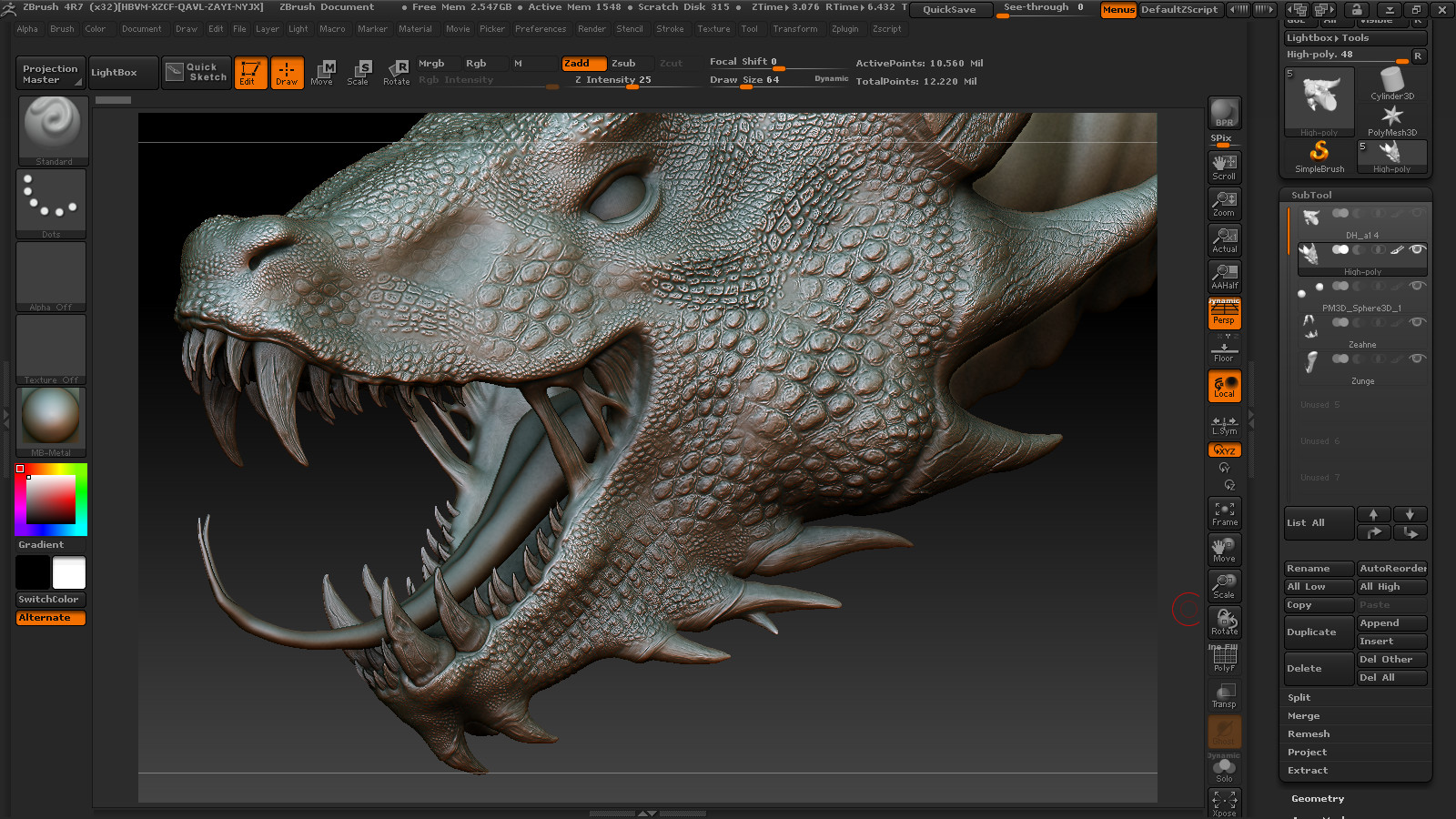Expand the Geometry section
This screenshot has height=819, width=1456.
point(1317,798)
